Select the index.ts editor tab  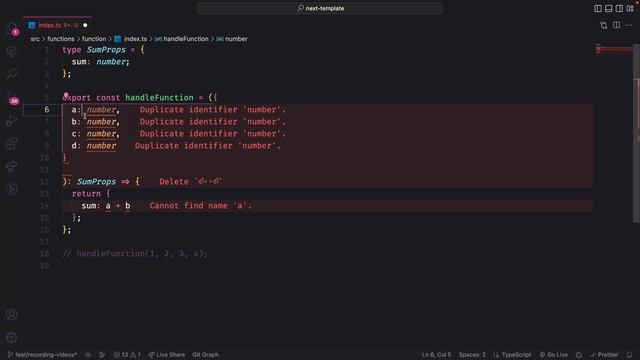pyautogui.click(x=57, y=25)
